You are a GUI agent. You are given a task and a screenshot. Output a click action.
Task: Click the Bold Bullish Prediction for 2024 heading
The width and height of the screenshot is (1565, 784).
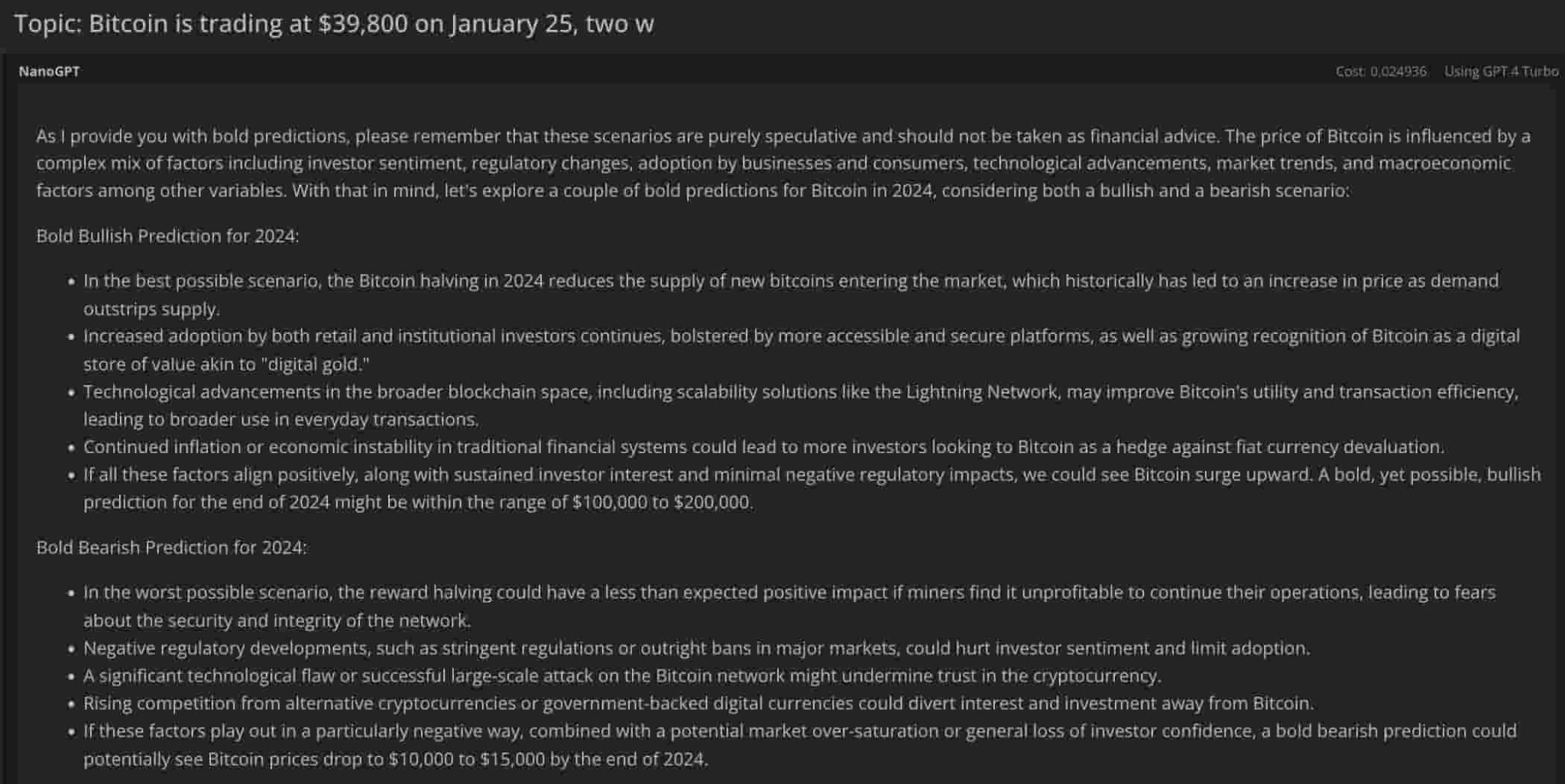coord(167,236)
